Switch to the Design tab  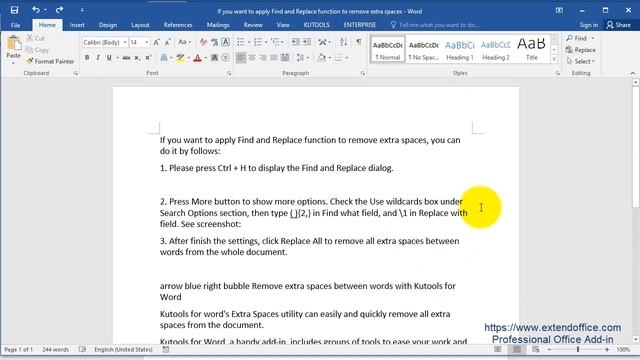tap(108, 25)
